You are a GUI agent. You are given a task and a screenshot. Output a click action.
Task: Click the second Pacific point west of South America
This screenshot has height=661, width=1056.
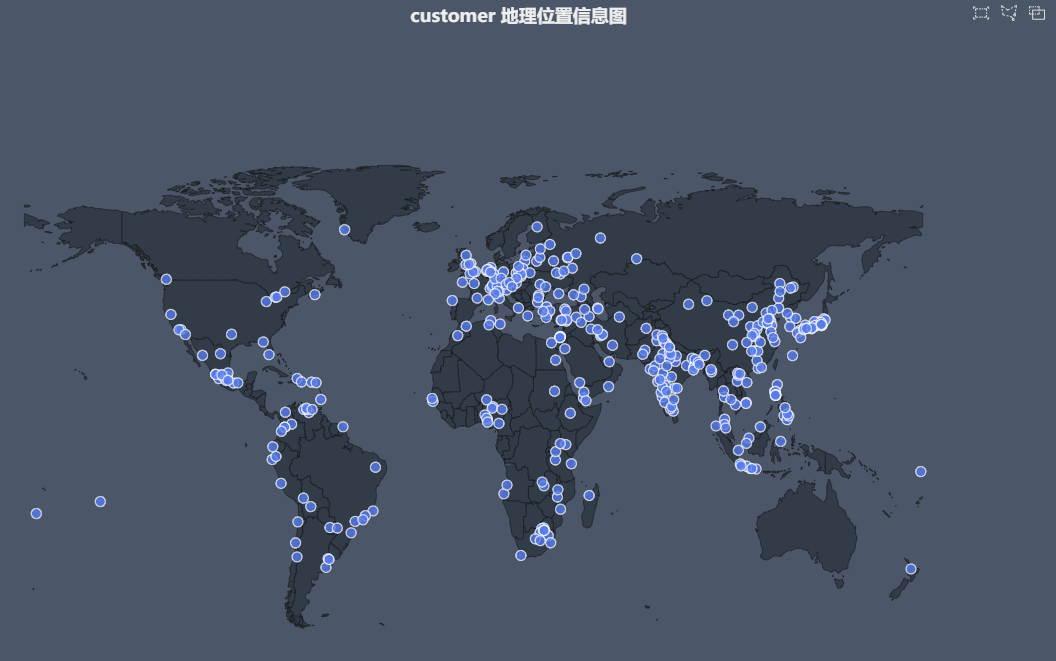[100, 502]
